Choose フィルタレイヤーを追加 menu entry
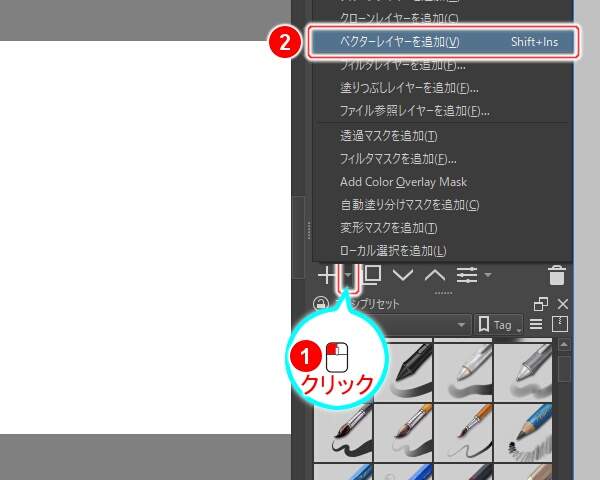The height and width of the screenshot is (480, 600). point(442,65)
